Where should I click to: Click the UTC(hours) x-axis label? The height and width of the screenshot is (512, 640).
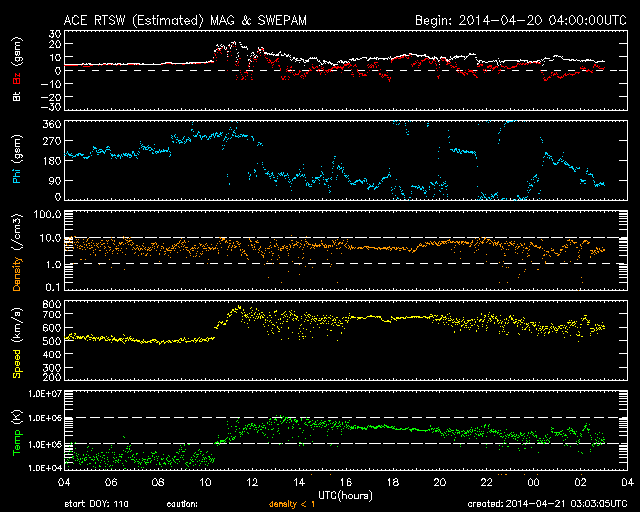pyautogui.click(x=345, y=494)
